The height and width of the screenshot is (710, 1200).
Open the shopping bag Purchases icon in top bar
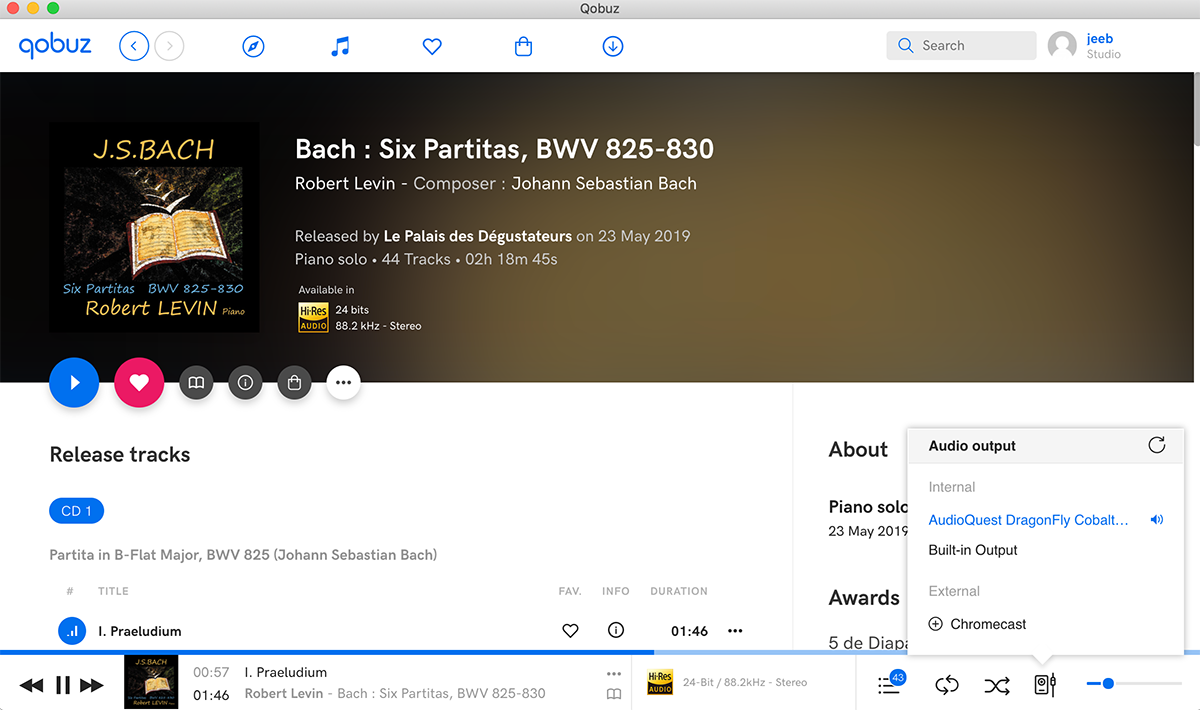(523, 46)
